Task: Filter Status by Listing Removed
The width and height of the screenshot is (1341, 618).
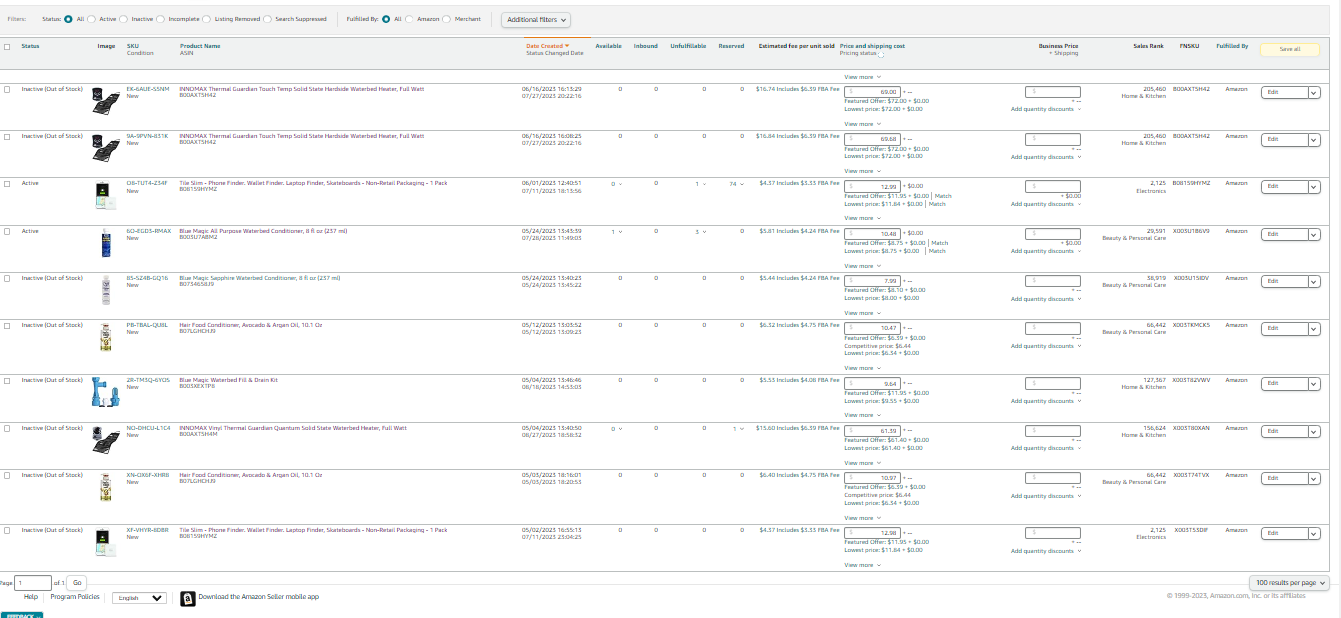Action: (206, 19)
